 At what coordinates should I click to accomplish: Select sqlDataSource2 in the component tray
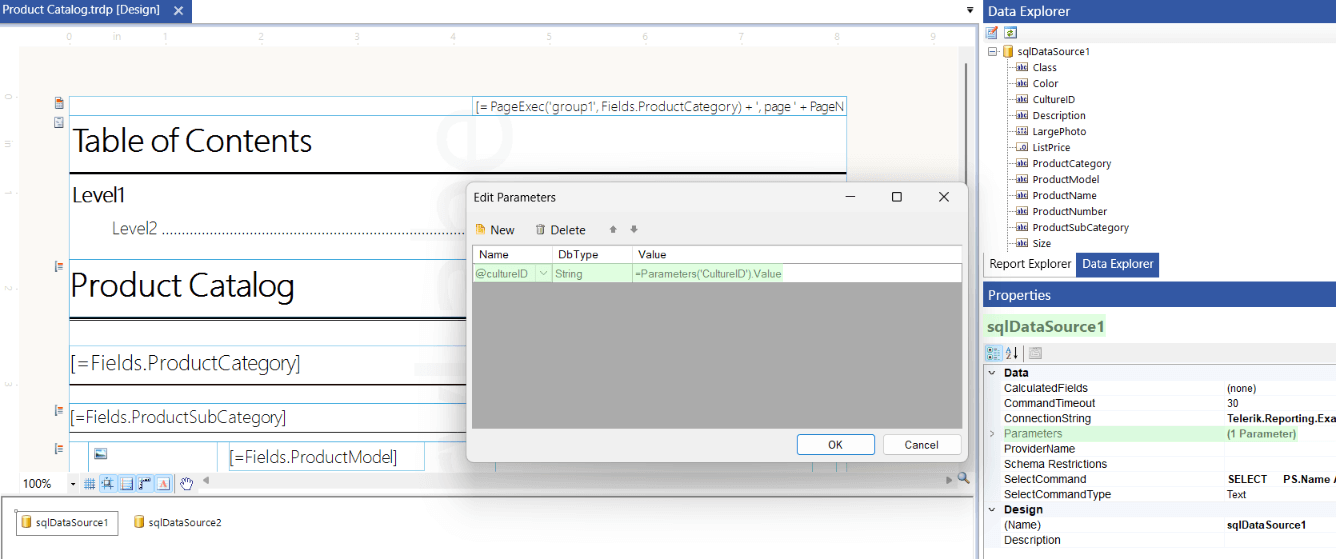click(x=178, y=522)
